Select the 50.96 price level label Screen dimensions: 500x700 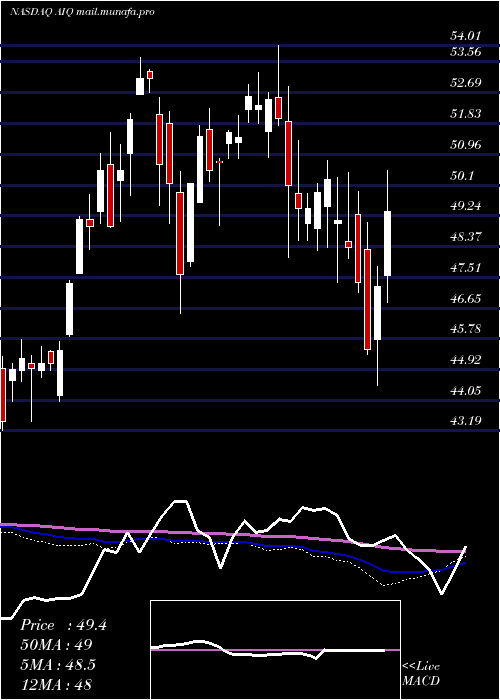pos(466,145)
